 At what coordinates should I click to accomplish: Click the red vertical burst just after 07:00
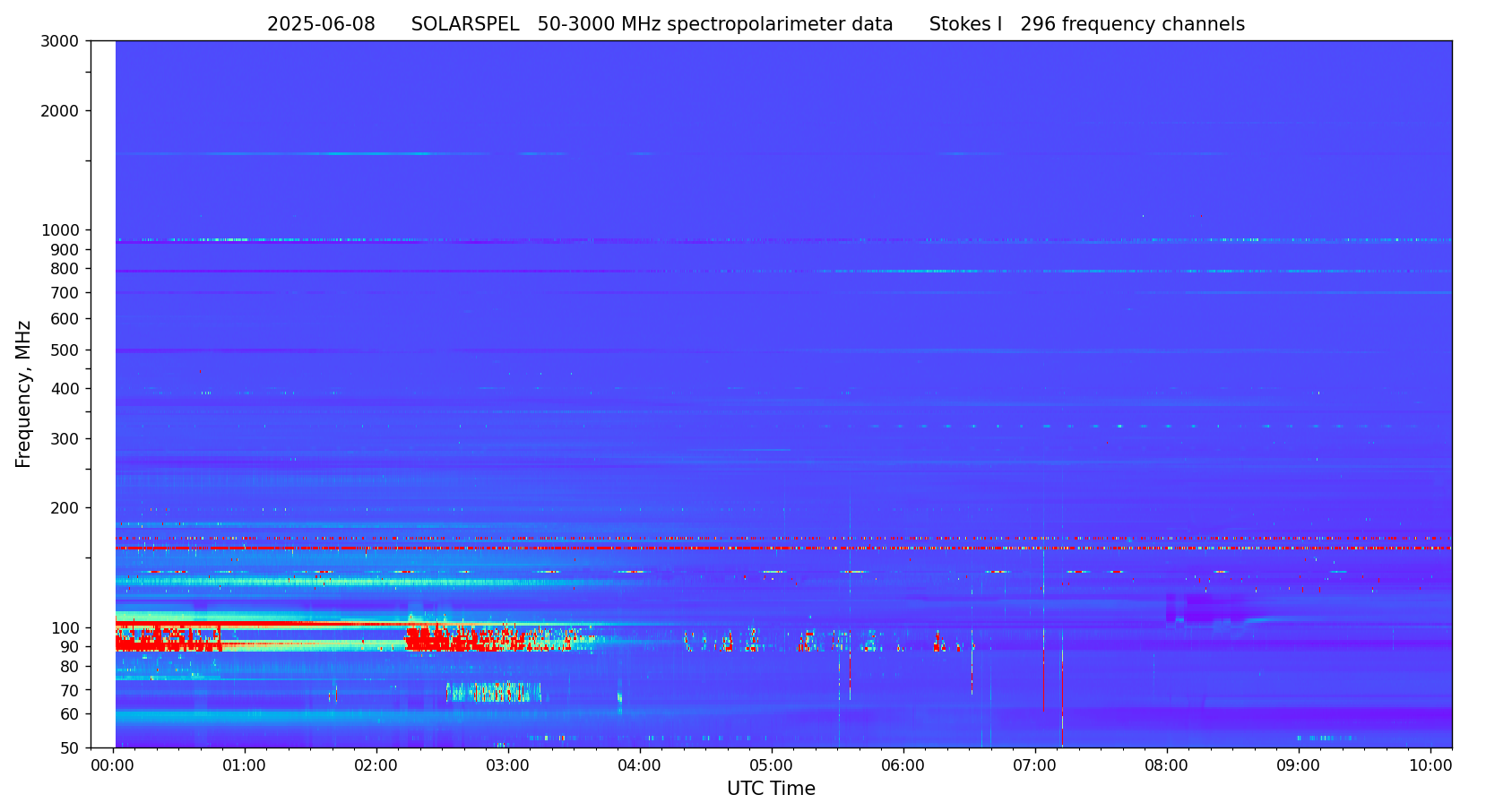(1043, 679)
